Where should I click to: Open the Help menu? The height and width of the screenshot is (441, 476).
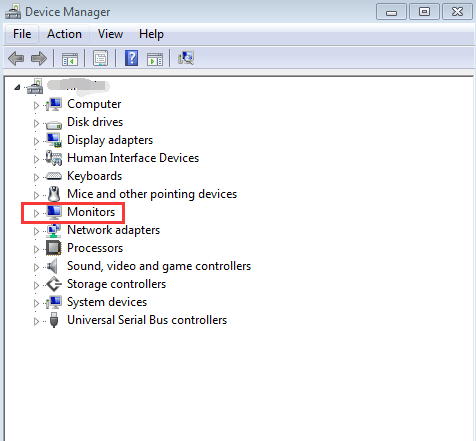click(151, 34)
